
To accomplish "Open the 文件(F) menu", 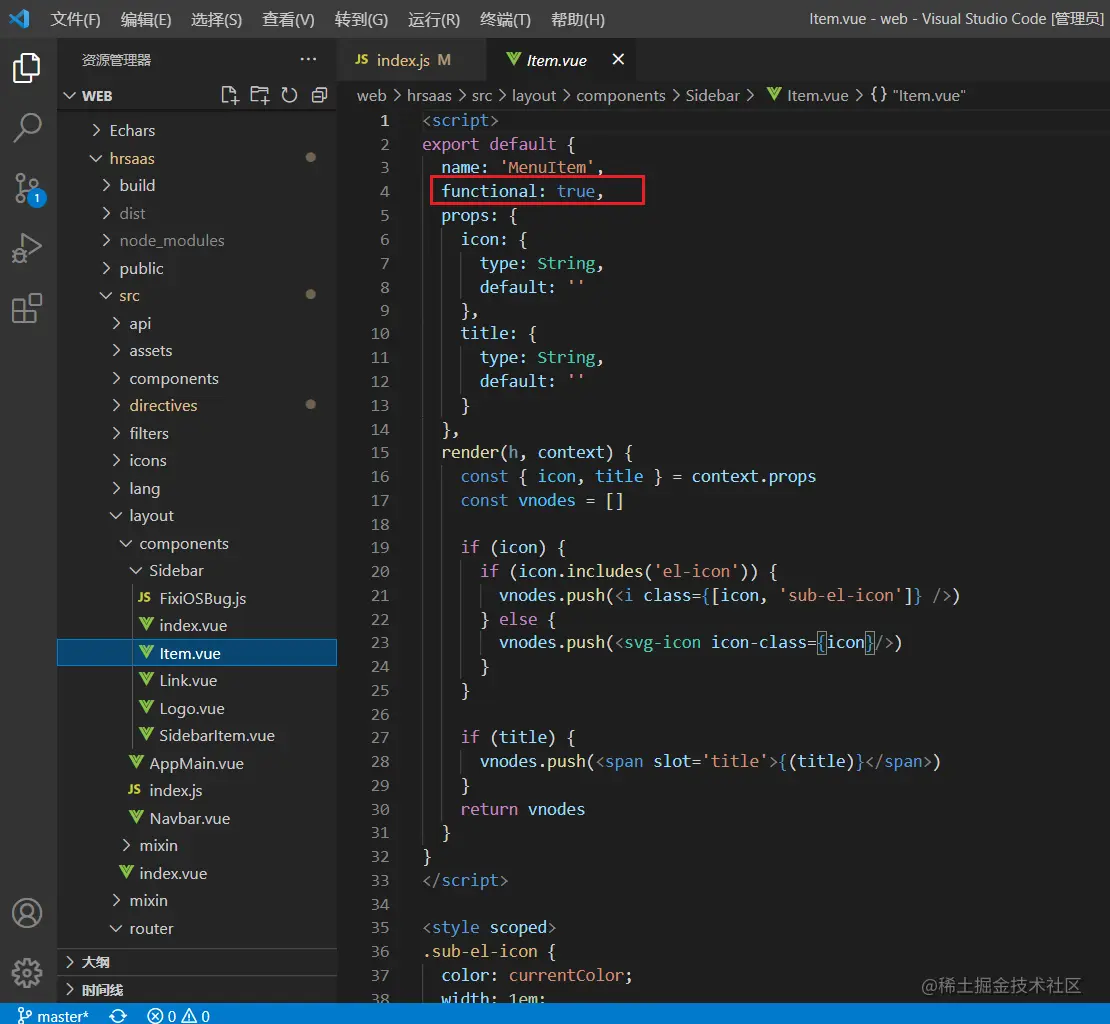I will coord(76,19).
